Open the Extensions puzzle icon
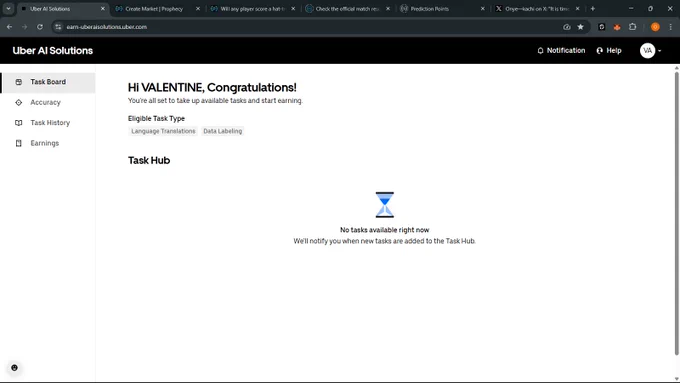 pyautogui.click(x=633, y=27)
